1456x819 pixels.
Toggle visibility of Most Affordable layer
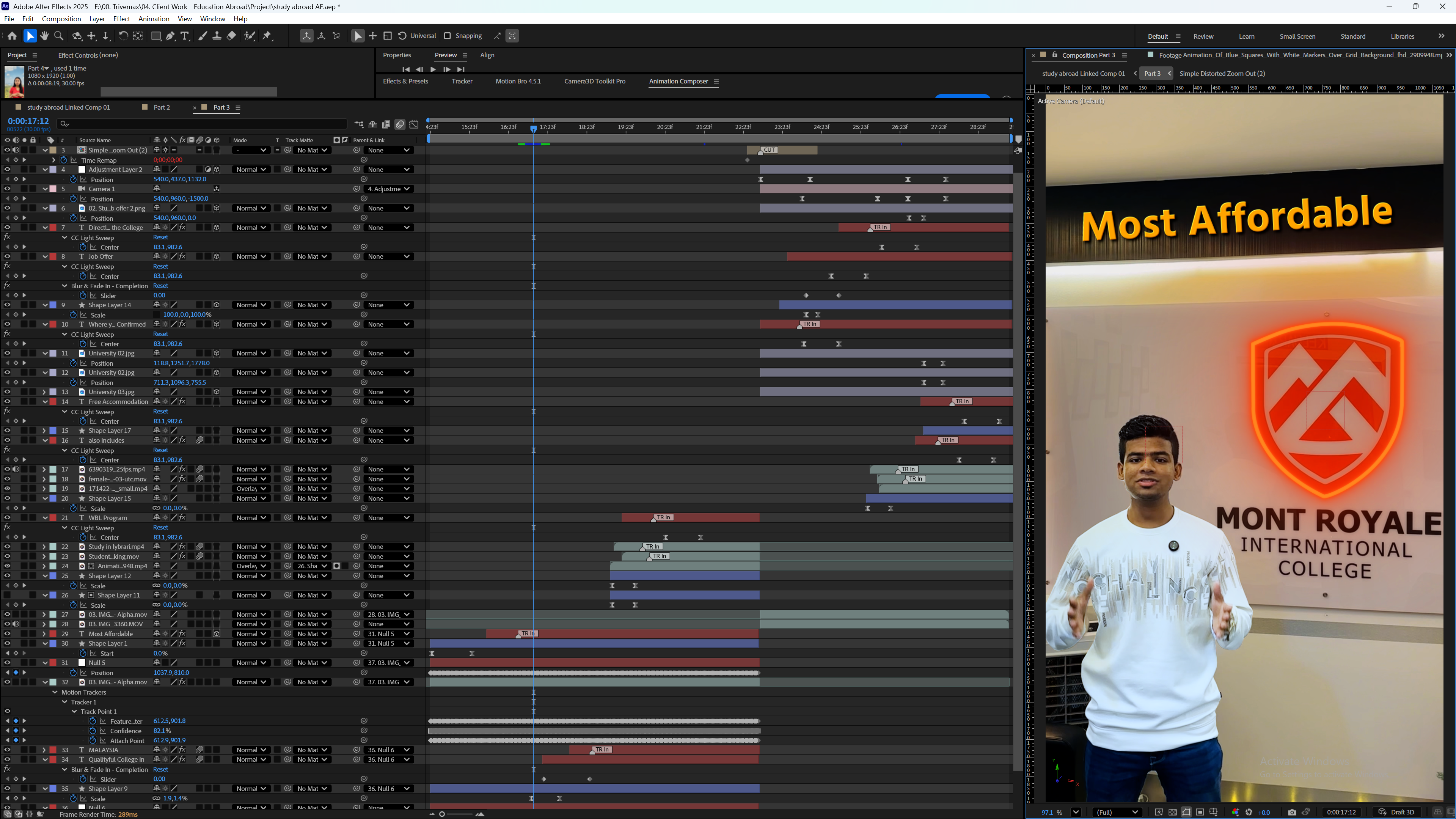pyautogui.click(x=7, y=634)
